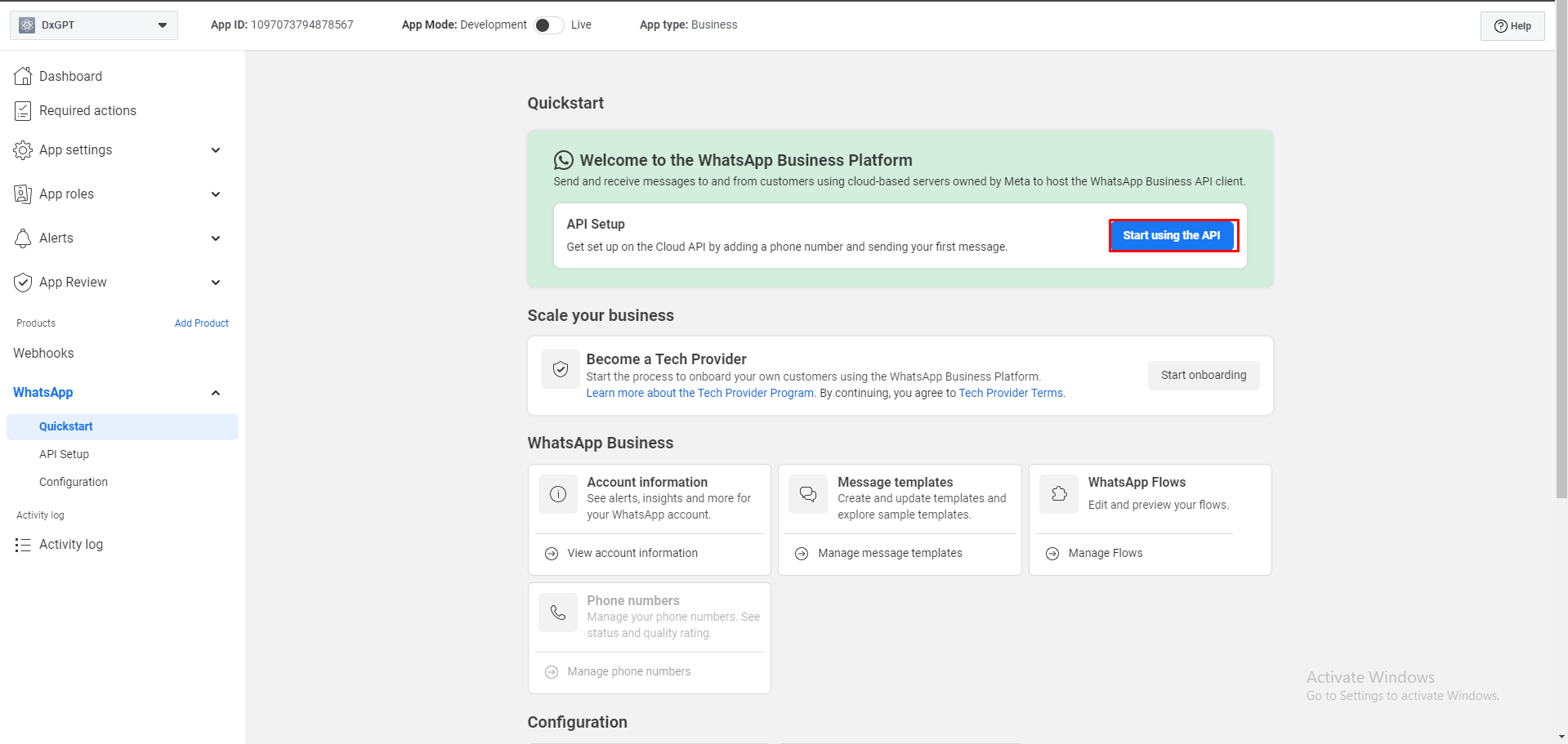Click the Tech Provider shield icon

(561, 370)
